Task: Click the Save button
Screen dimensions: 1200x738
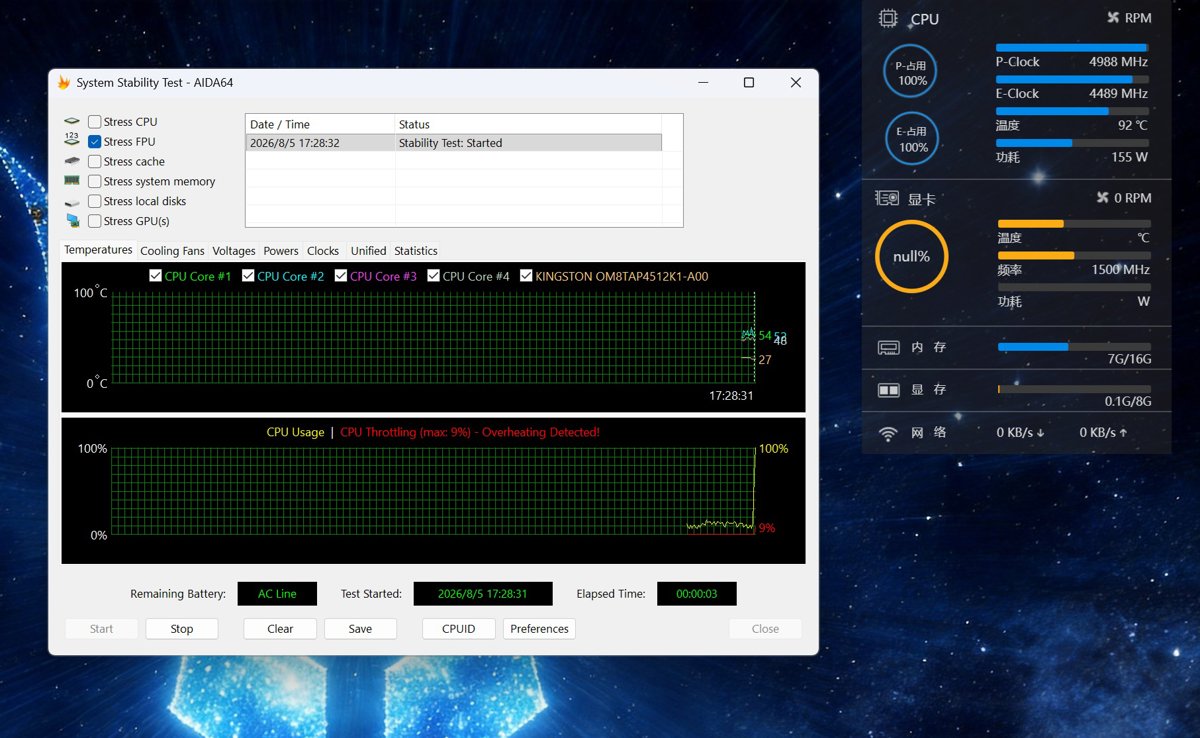Action: coord(360,629)
